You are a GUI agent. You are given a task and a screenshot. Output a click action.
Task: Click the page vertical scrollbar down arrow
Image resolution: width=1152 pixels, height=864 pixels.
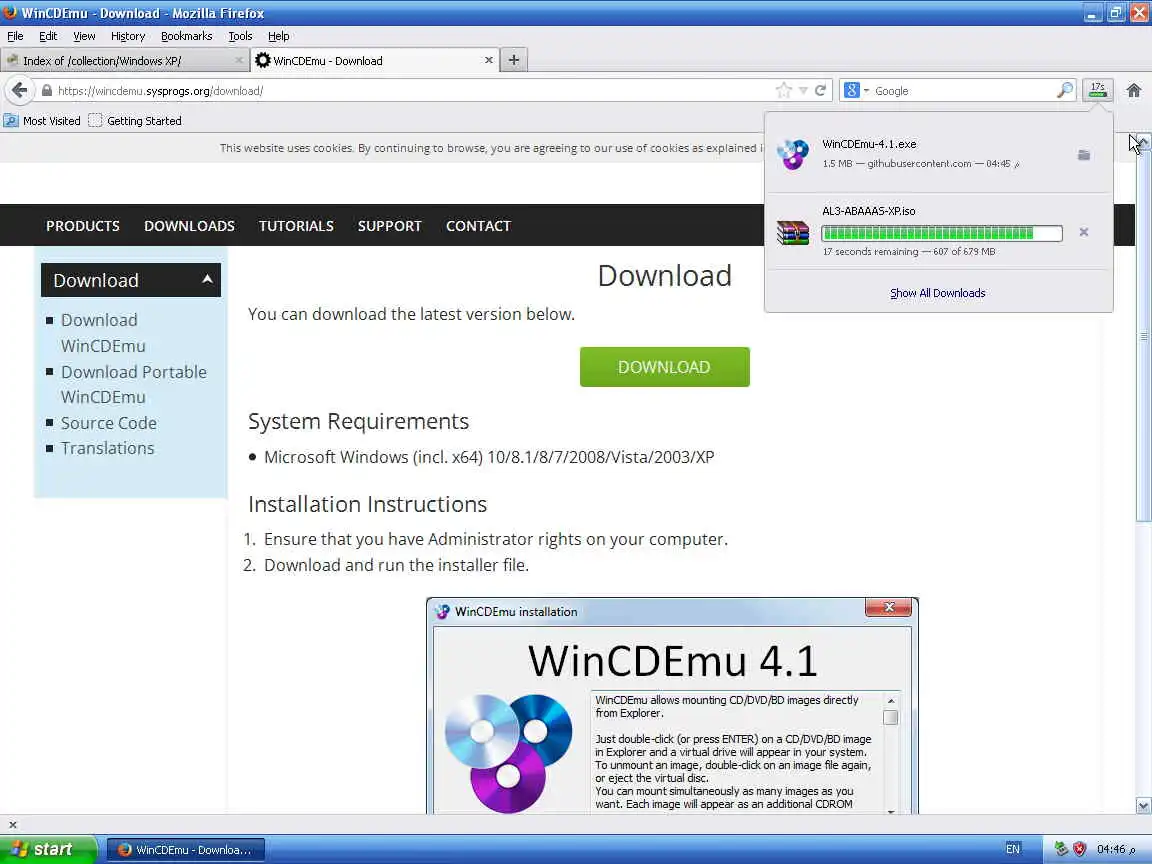1143,806
